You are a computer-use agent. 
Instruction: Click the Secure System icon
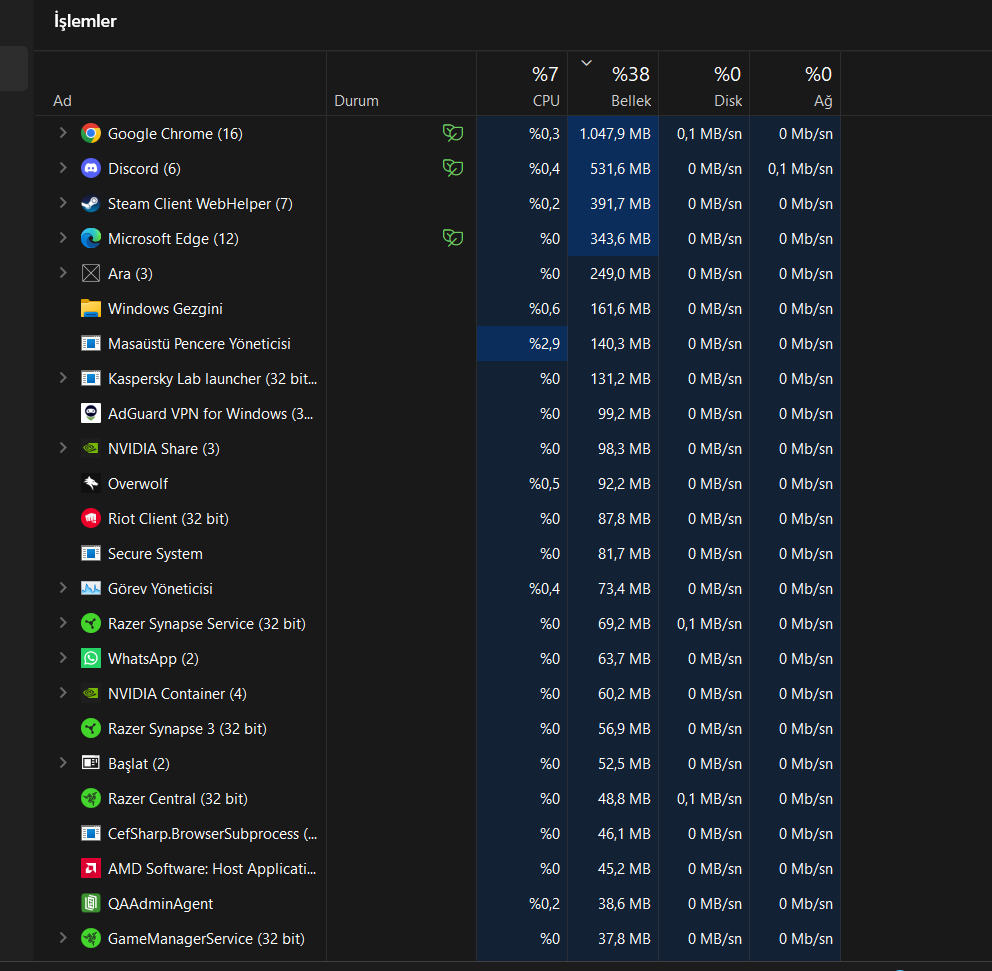click(91, 554)
